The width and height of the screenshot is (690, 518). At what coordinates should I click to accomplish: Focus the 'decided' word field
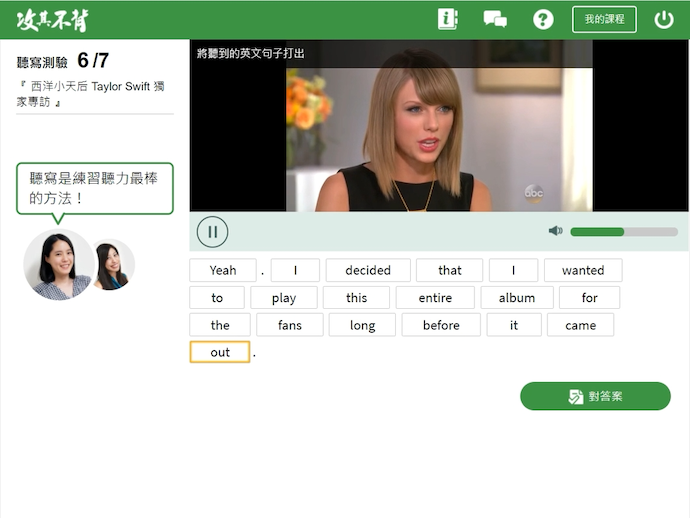point(368,270)
